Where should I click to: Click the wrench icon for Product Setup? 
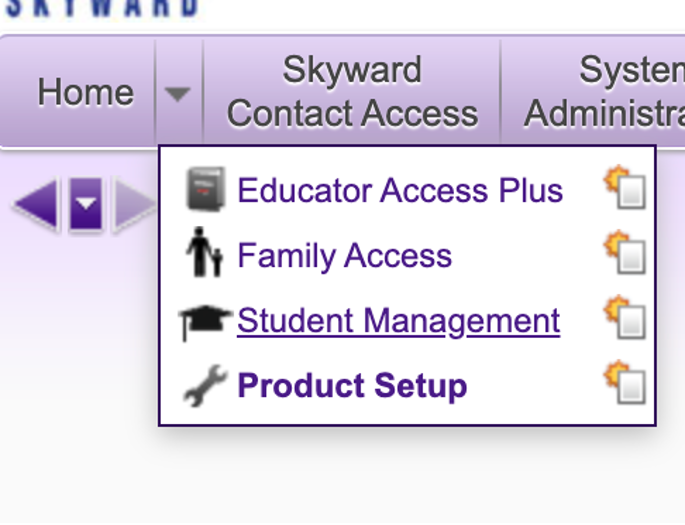click(x=205, y=387)
